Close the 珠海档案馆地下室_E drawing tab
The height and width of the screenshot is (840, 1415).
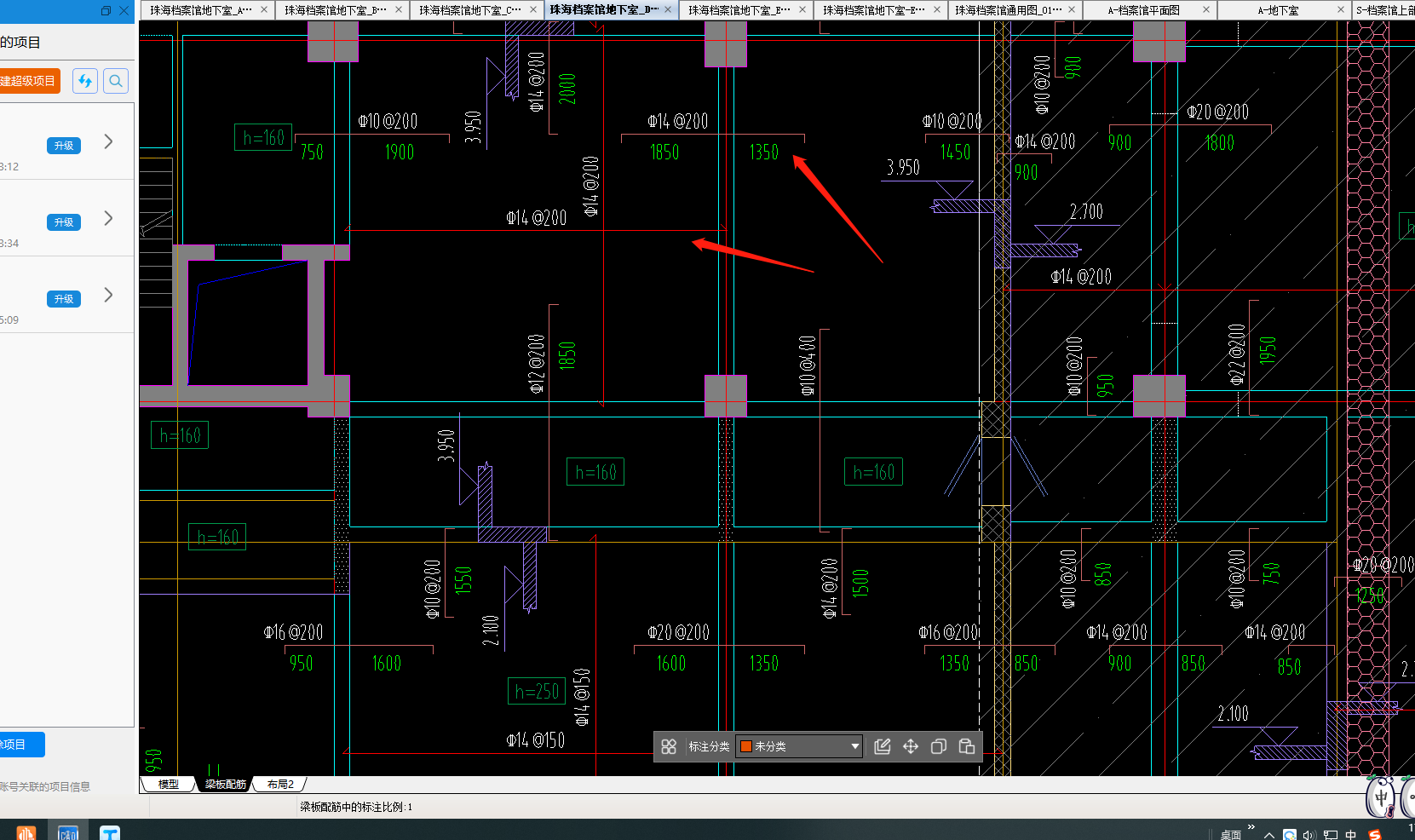pyautogui.click(x=802, y=9)
